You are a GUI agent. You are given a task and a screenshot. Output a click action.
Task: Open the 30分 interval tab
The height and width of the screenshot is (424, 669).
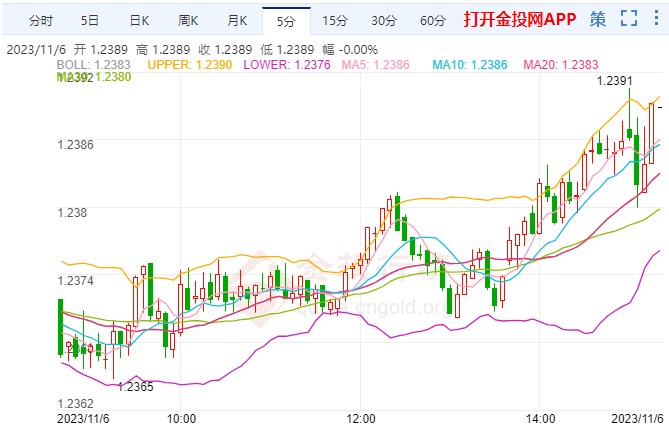point(384,20)
